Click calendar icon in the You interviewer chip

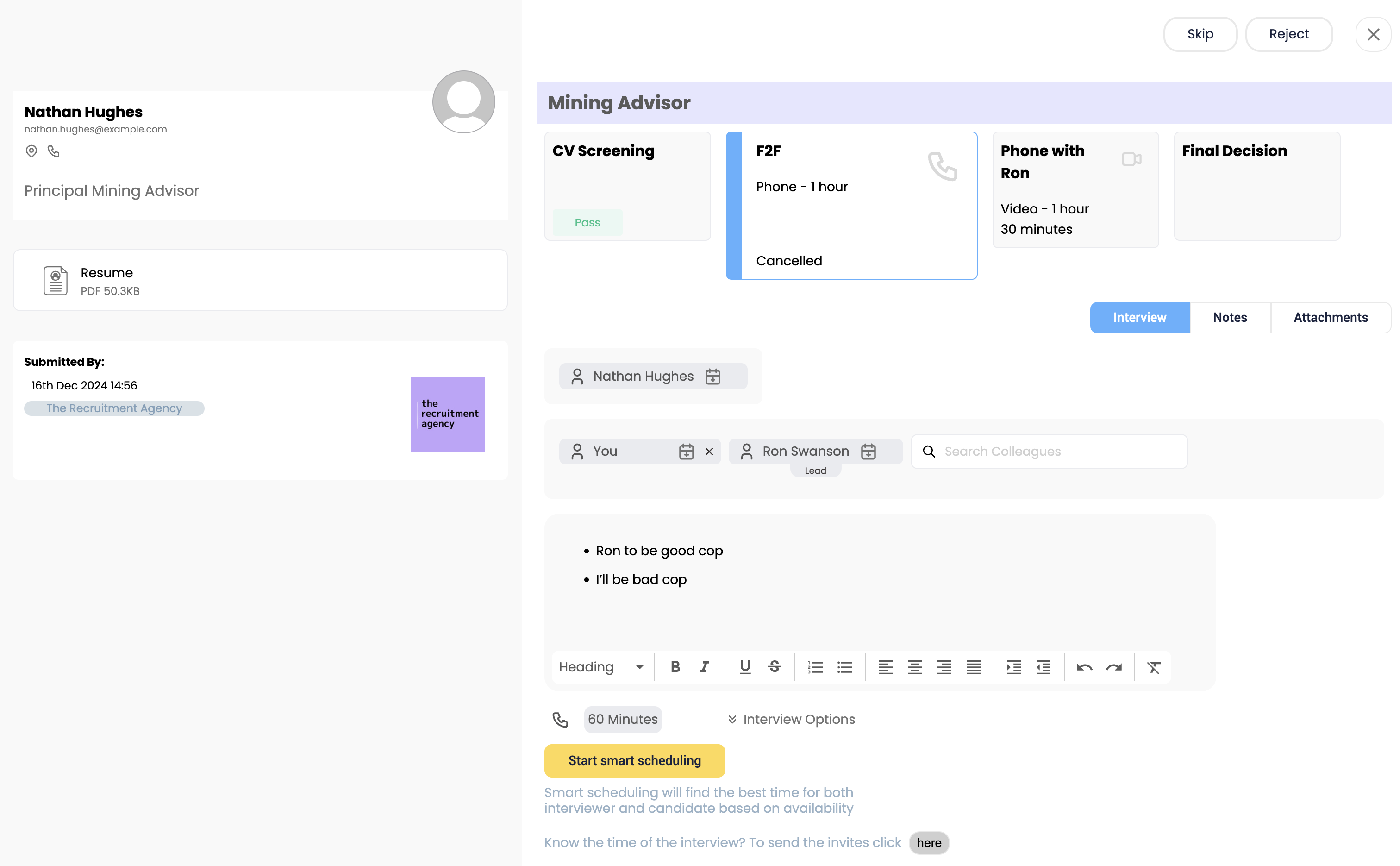click(687, 452)
